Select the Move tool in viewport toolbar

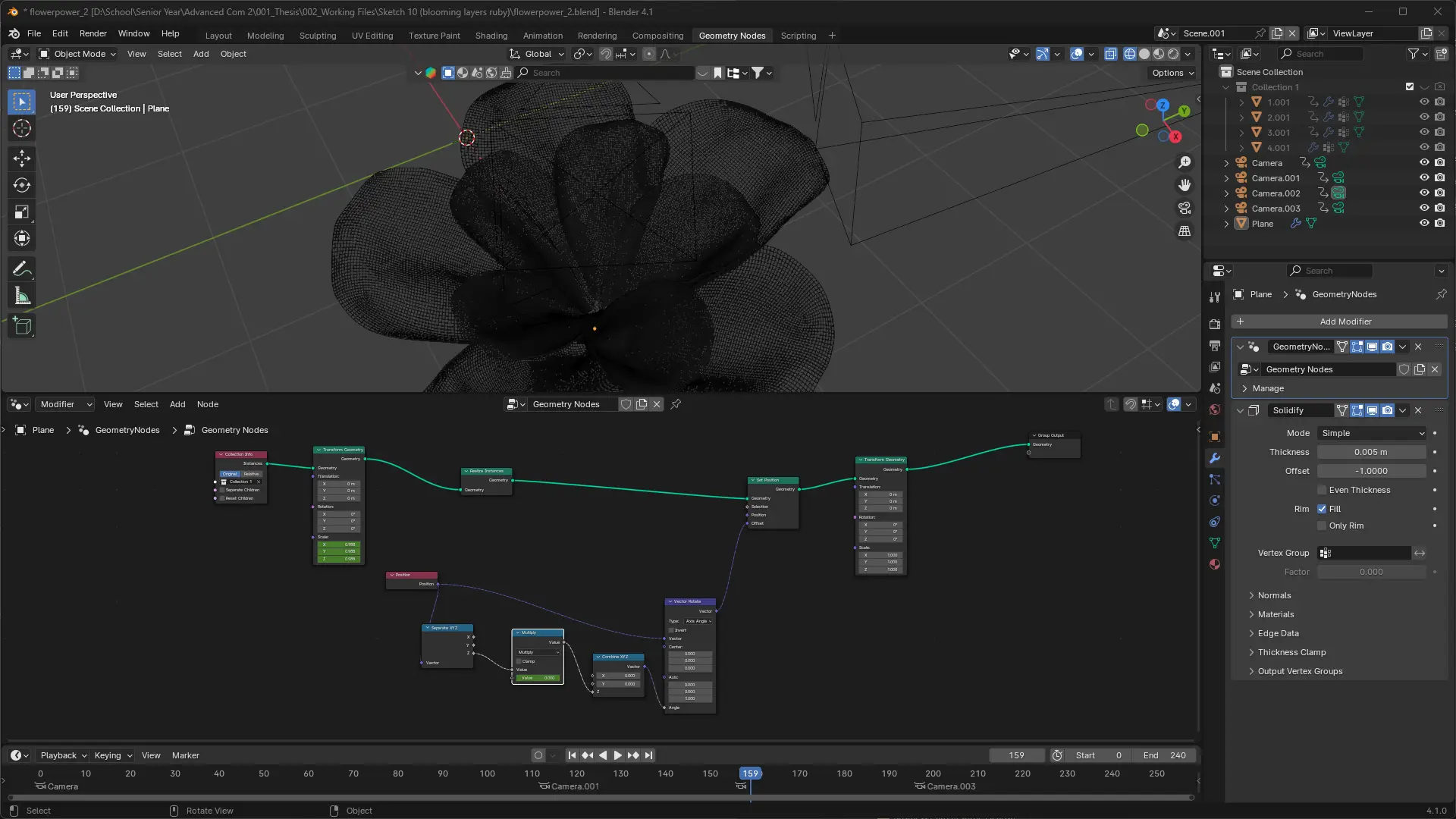(x=22, y=158)
